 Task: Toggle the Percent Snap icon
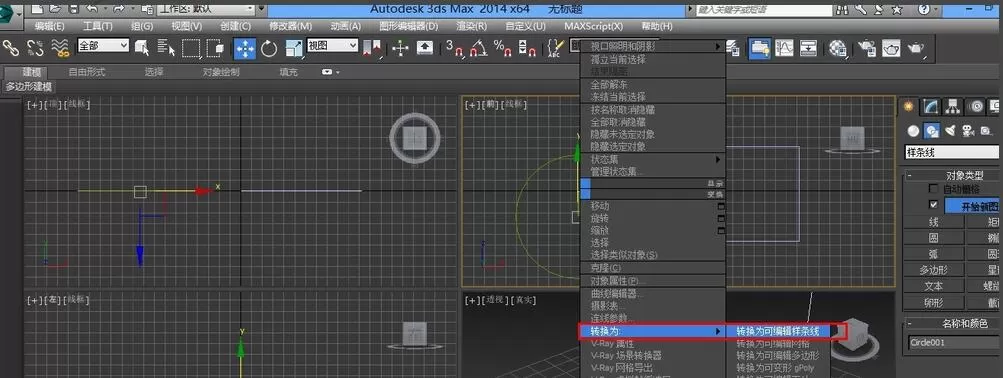(503, 48)
